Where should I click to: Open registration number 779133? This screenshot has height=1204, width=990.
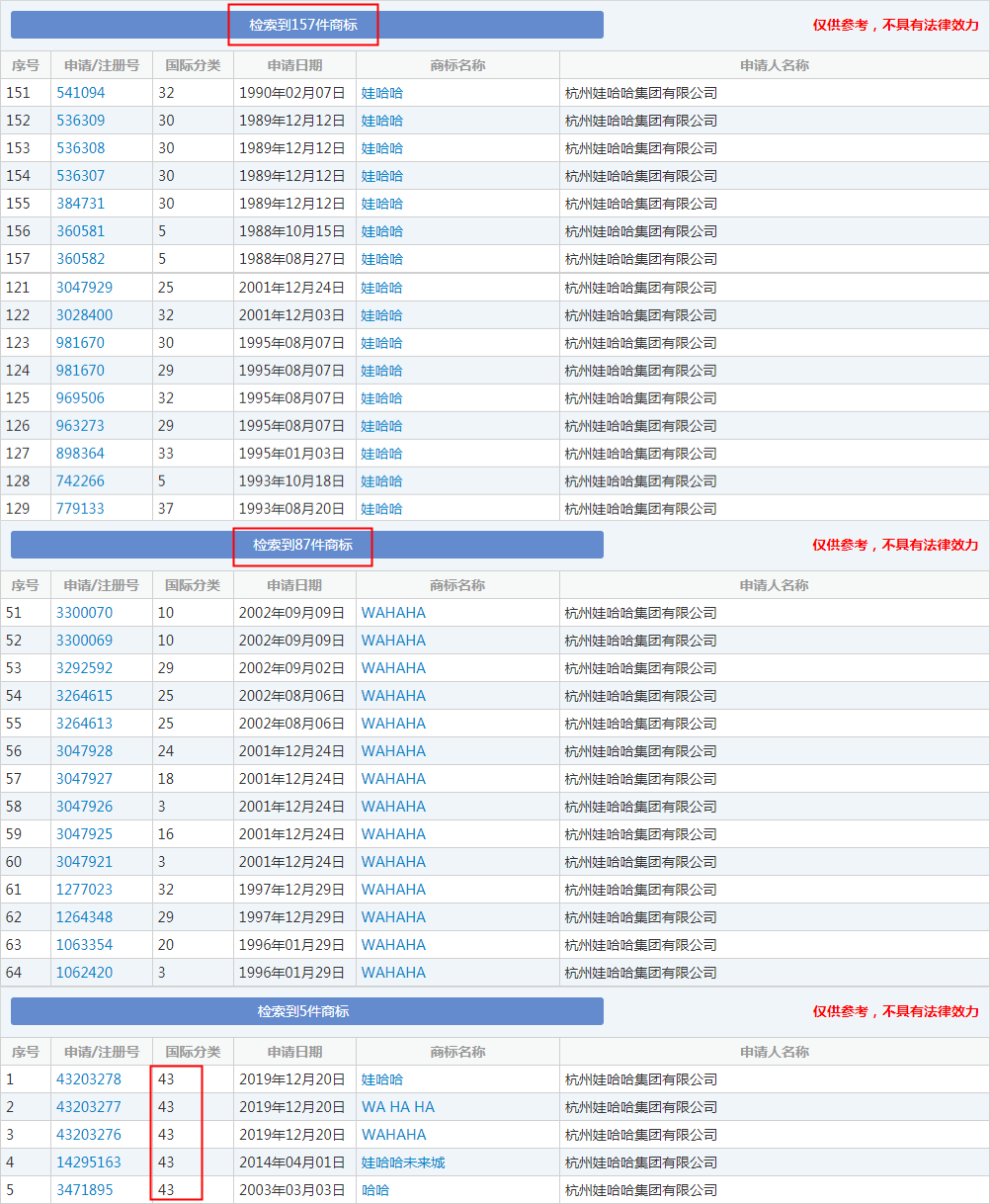(80, 509)
